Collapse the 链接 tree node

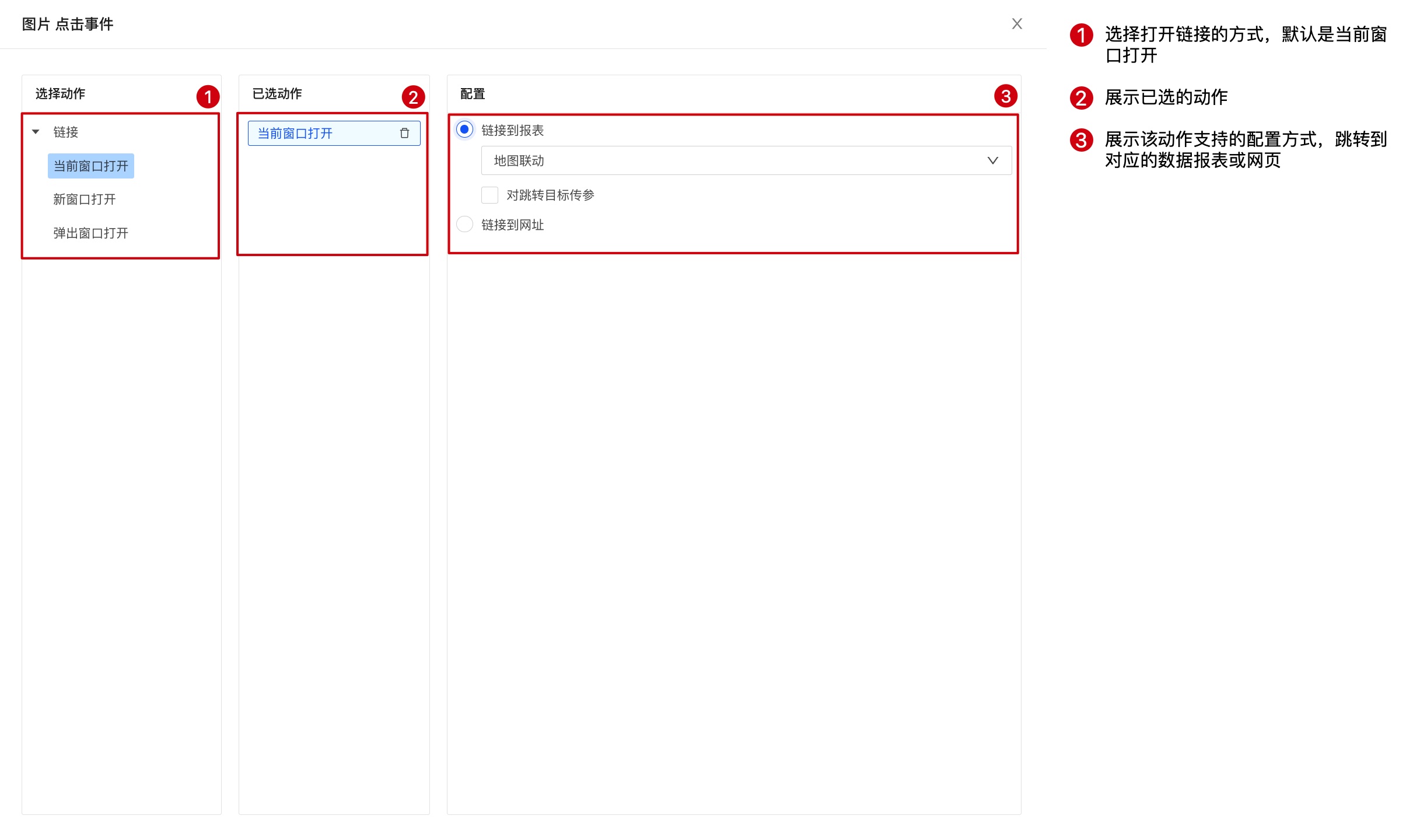[36, 132]
